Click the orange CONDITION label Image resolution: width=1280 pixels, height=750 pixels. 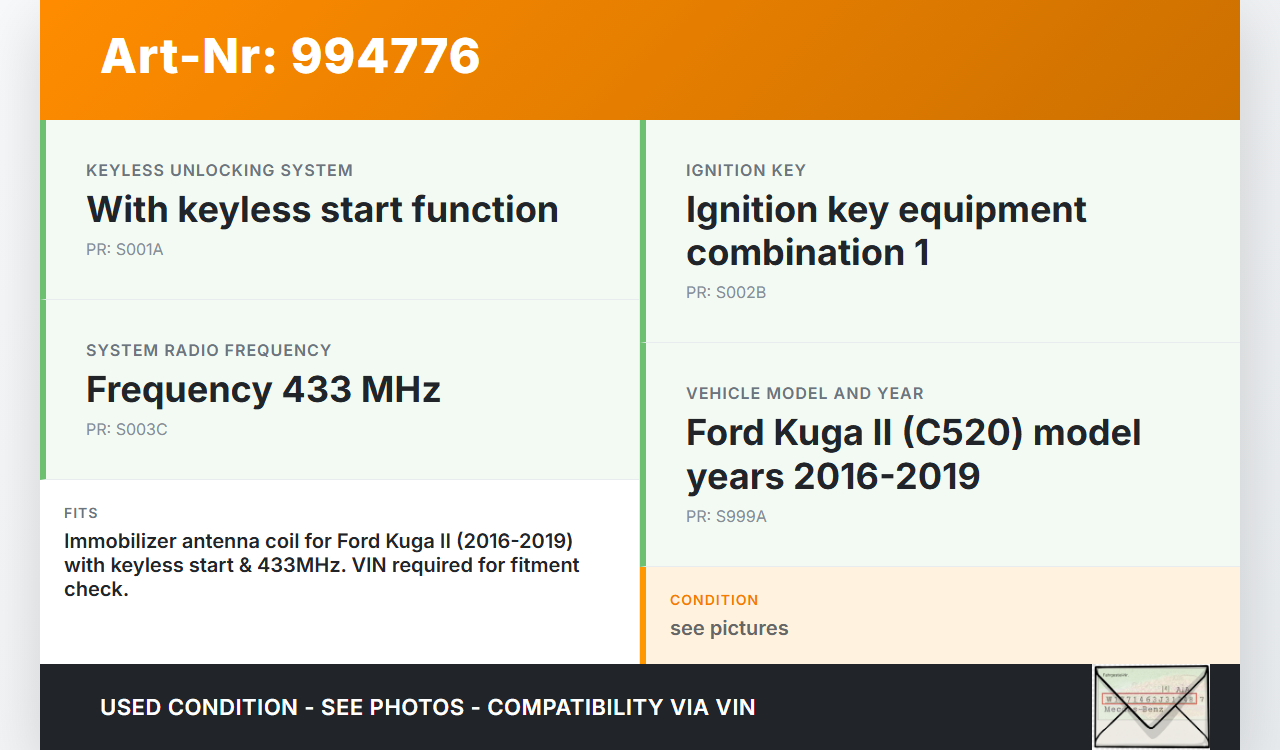714,600
